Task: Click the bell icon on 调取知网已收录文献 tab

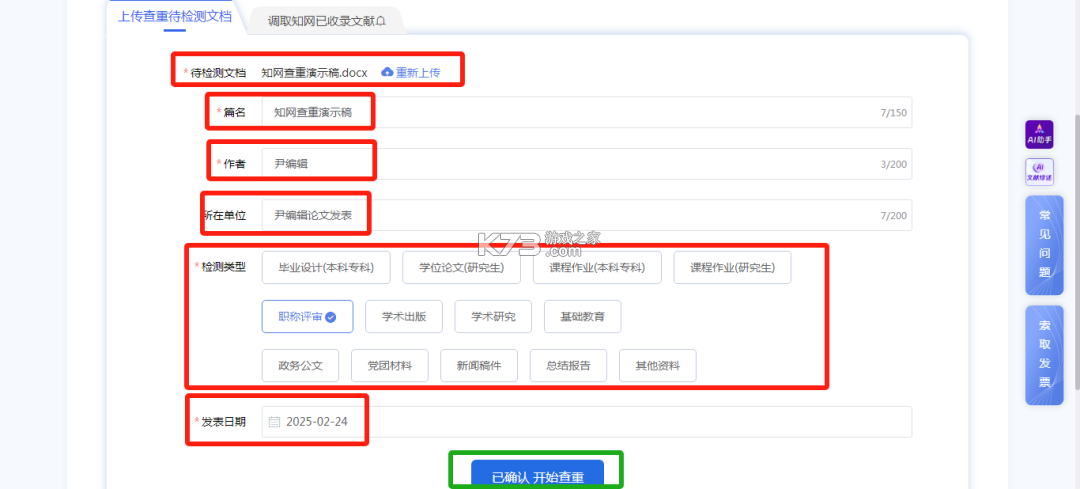Action: [381, 21]
